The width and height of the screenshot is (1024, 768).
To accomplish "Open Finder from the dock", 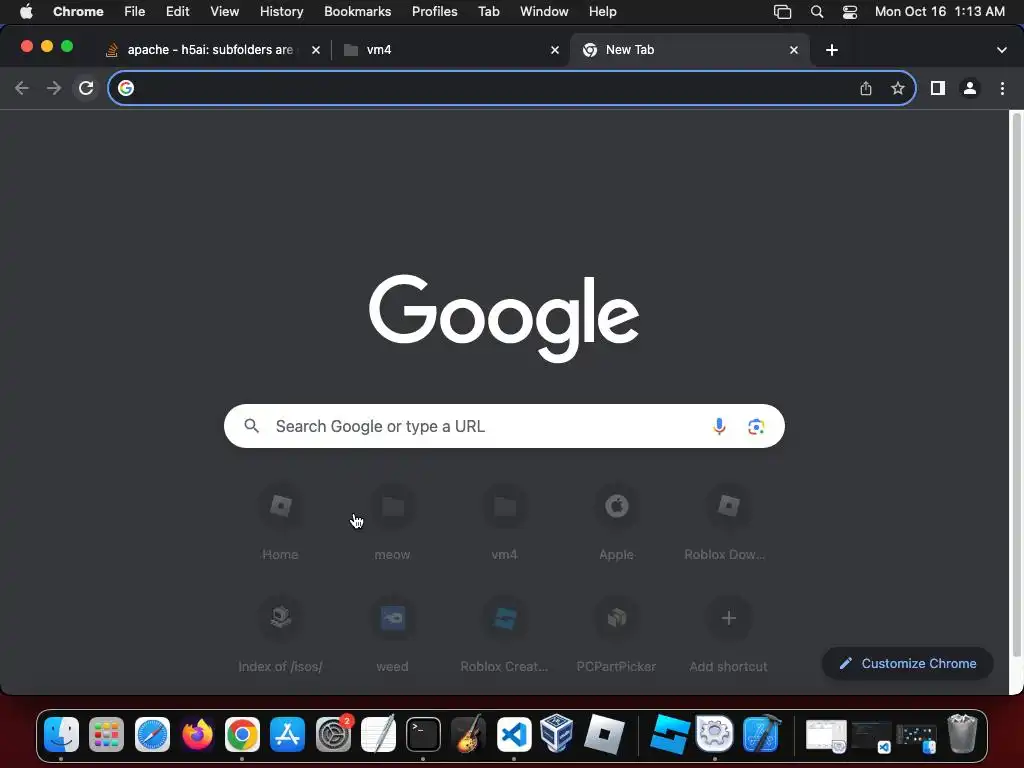I will coord(61,734).
